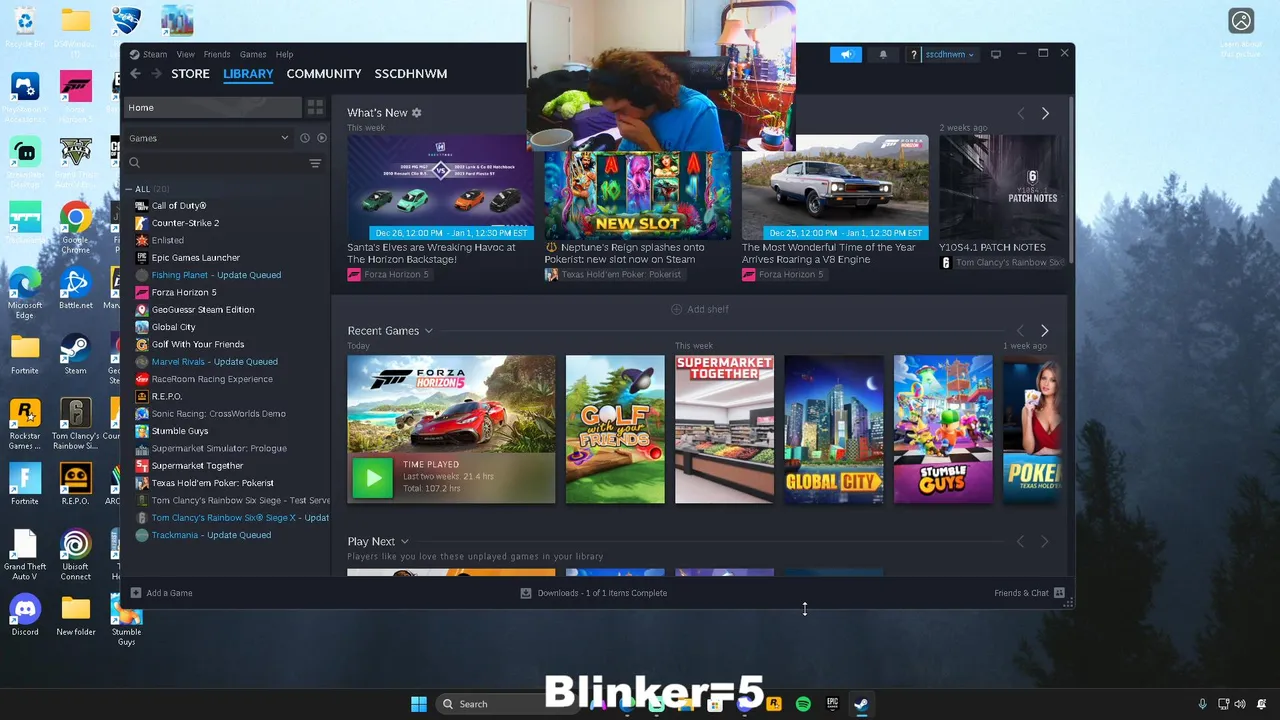Viewport: 1280px width, 720px height.
Task: Open the announcements megaphone button
Action: [846, 54]
